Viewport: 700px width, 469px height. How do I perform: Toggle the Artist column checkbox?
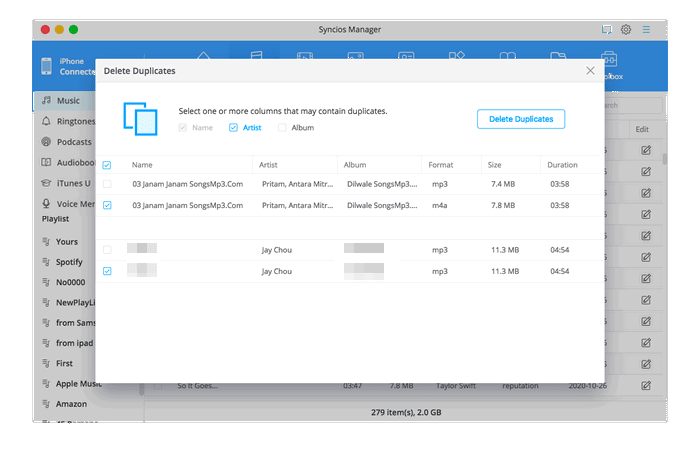pyautogui.click(x=233, y=128)
